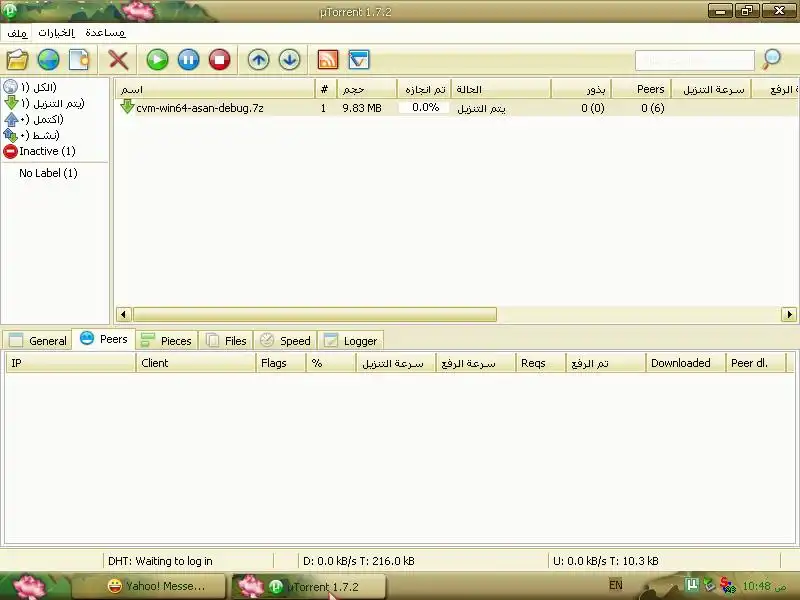Click the µTorrent system tray icon

click(691, 584)
